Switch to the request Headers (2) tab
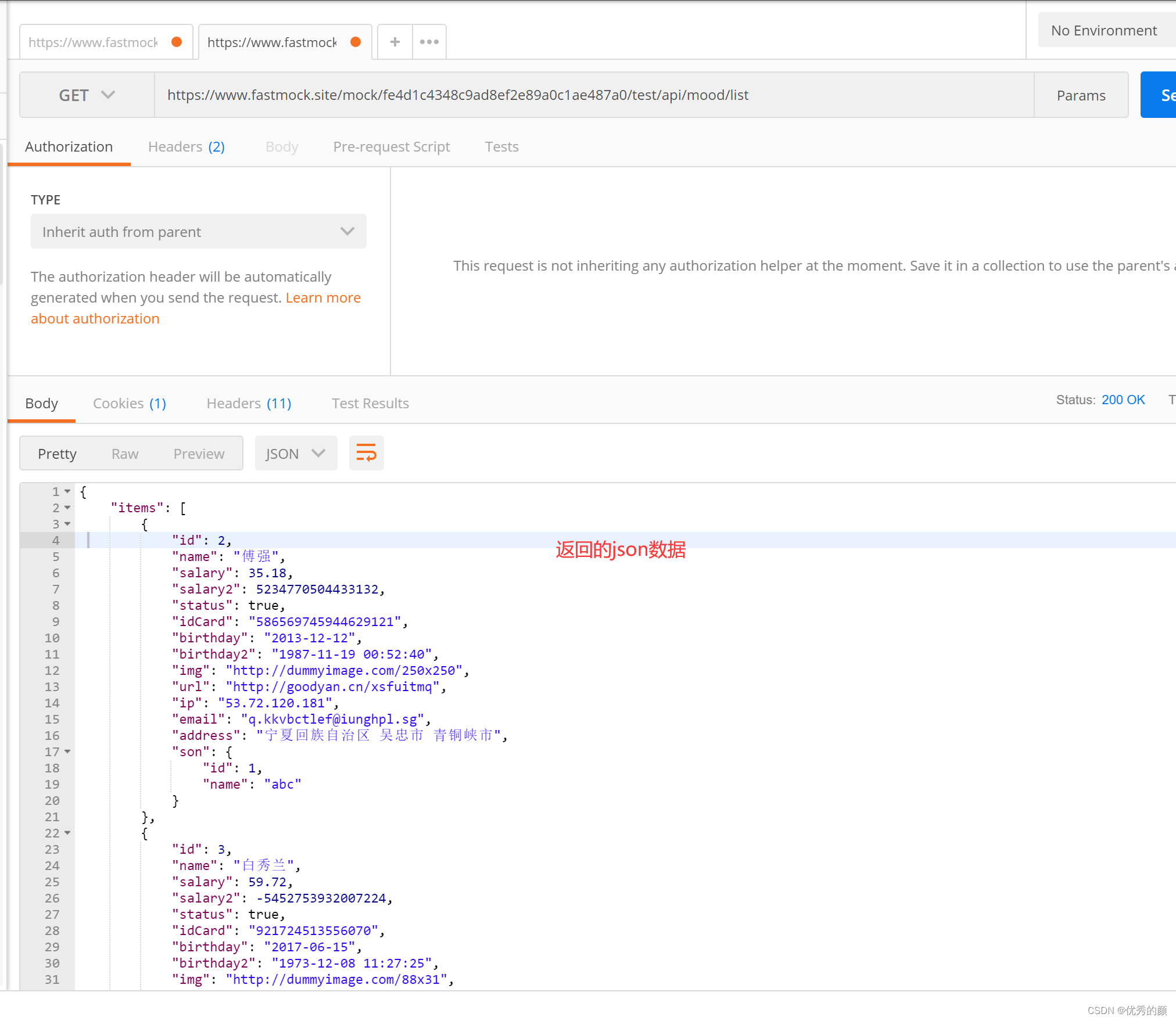1176x1021 pixels. tap(186, 146)
